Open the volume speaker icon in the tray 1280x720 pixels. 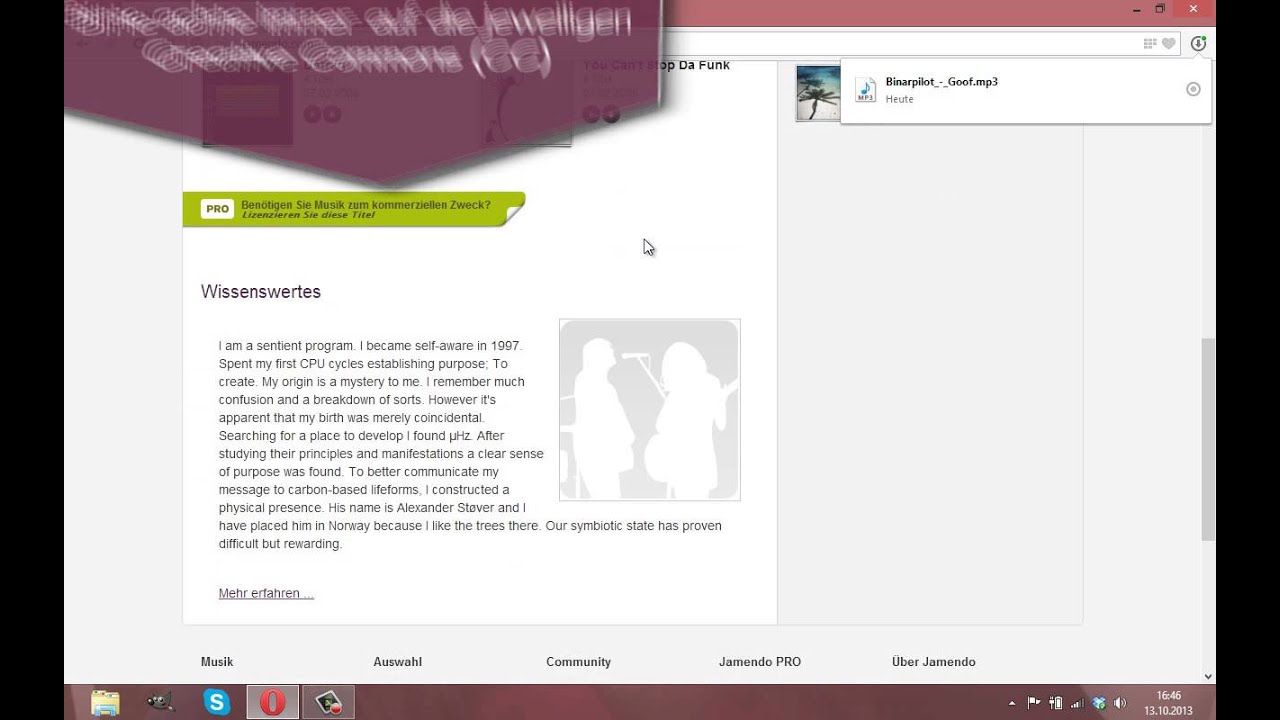click(1120, 703)
